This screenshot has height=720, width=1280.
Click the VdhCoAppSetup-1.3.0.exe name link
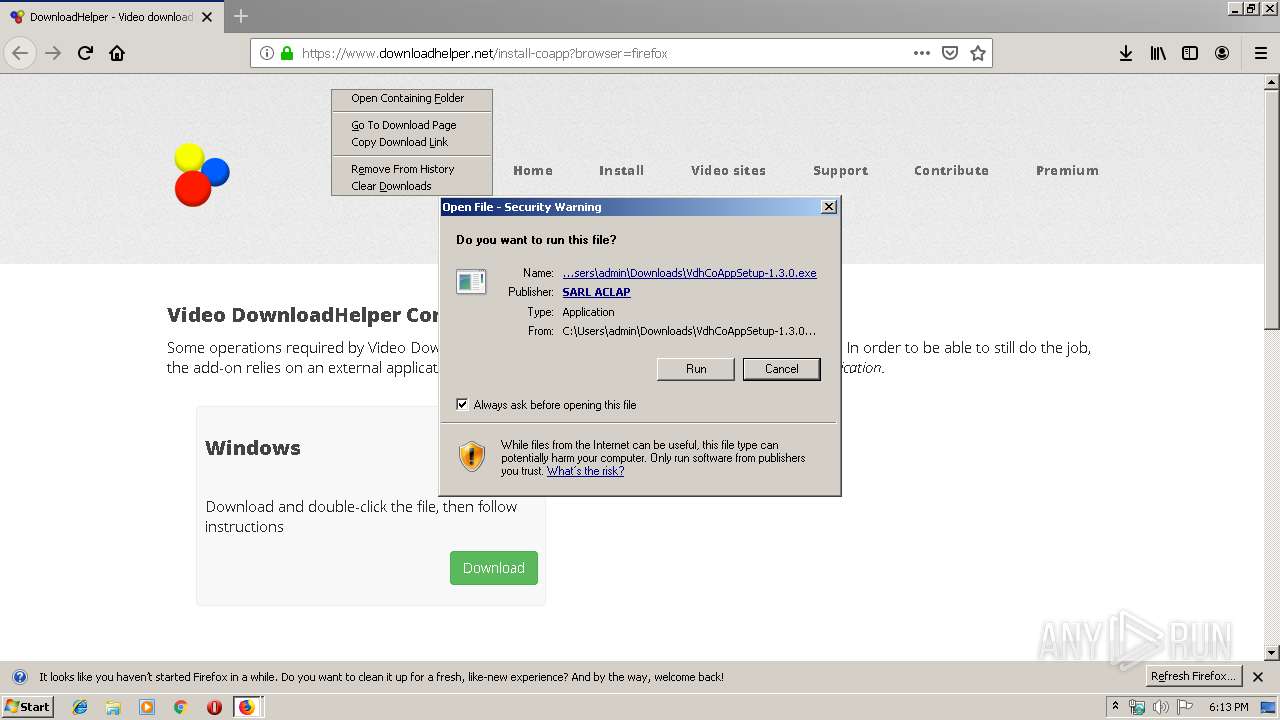click(689, 273)
